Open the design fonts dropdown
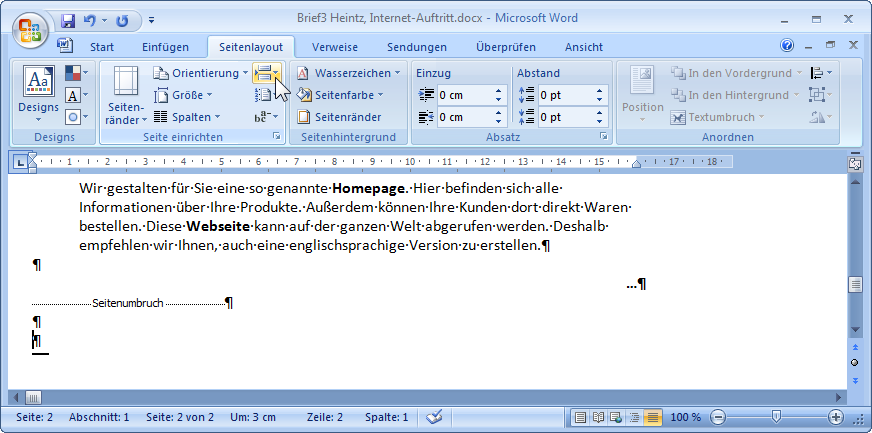This screenshot has width=872, height=433. coord(77,95)
